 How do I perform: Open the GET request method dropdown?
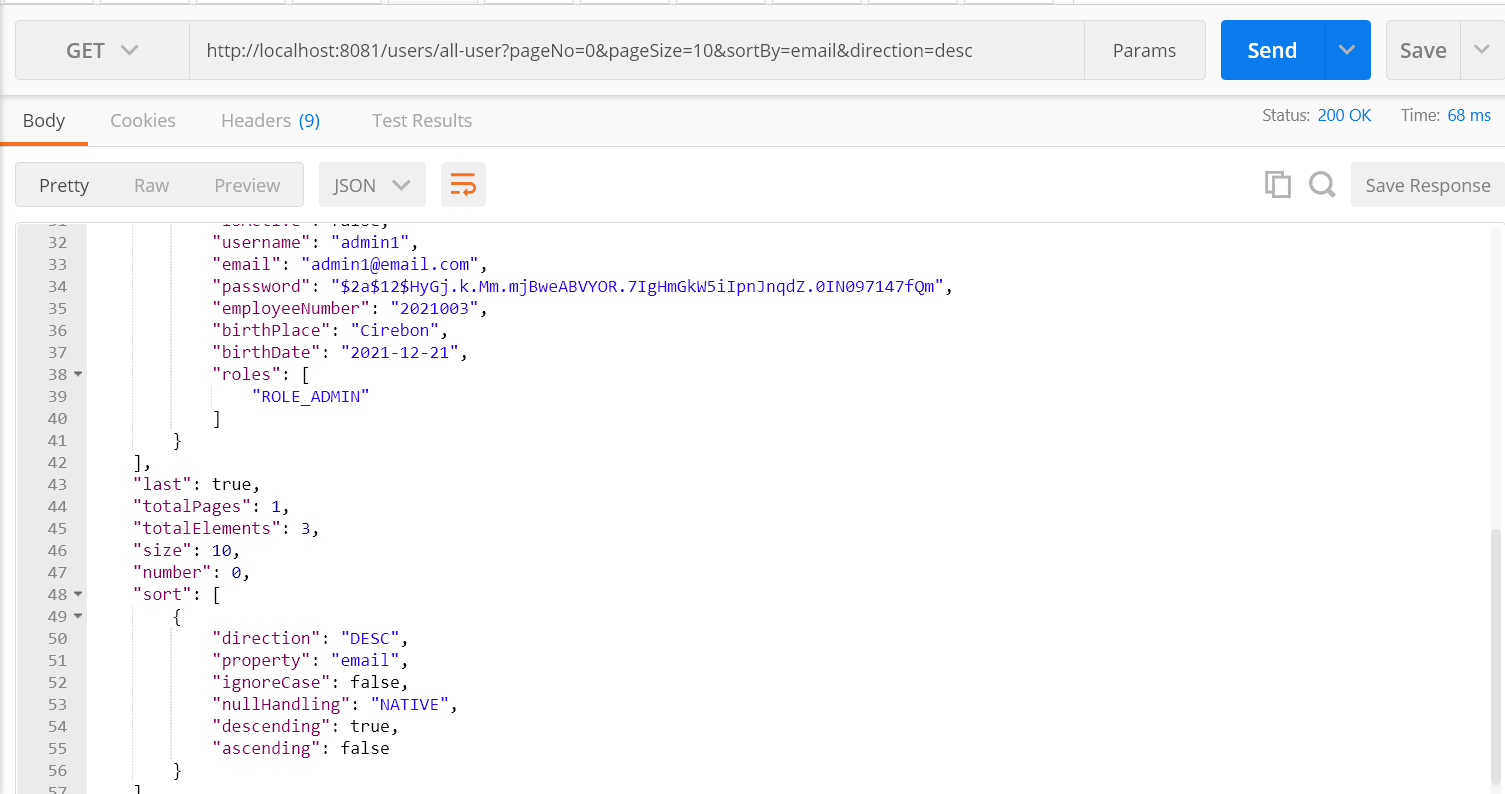(x=100, y=50)
